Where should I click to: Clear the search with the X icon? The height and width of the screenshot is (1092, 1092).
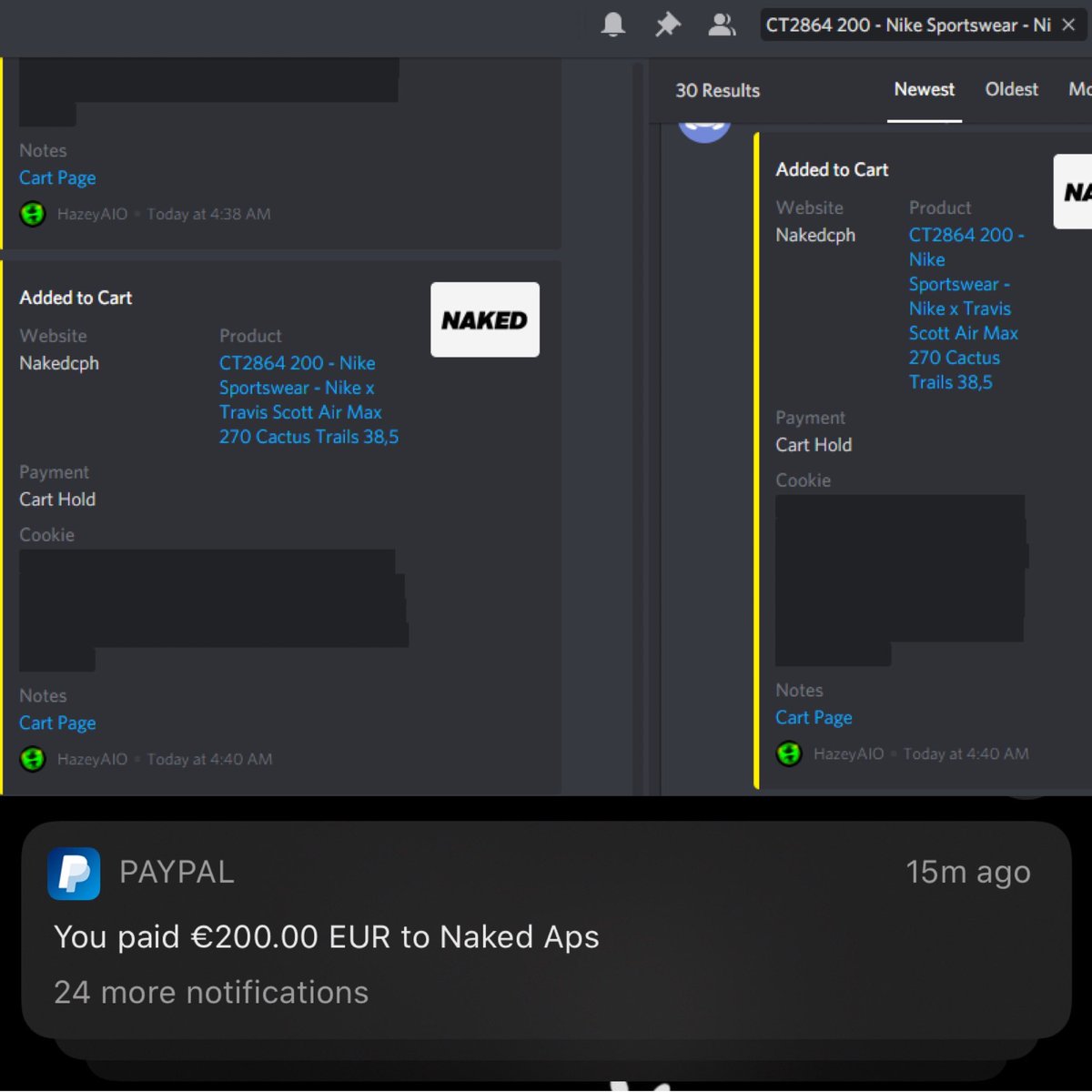pyautogui.click(x=1069, y=25)
